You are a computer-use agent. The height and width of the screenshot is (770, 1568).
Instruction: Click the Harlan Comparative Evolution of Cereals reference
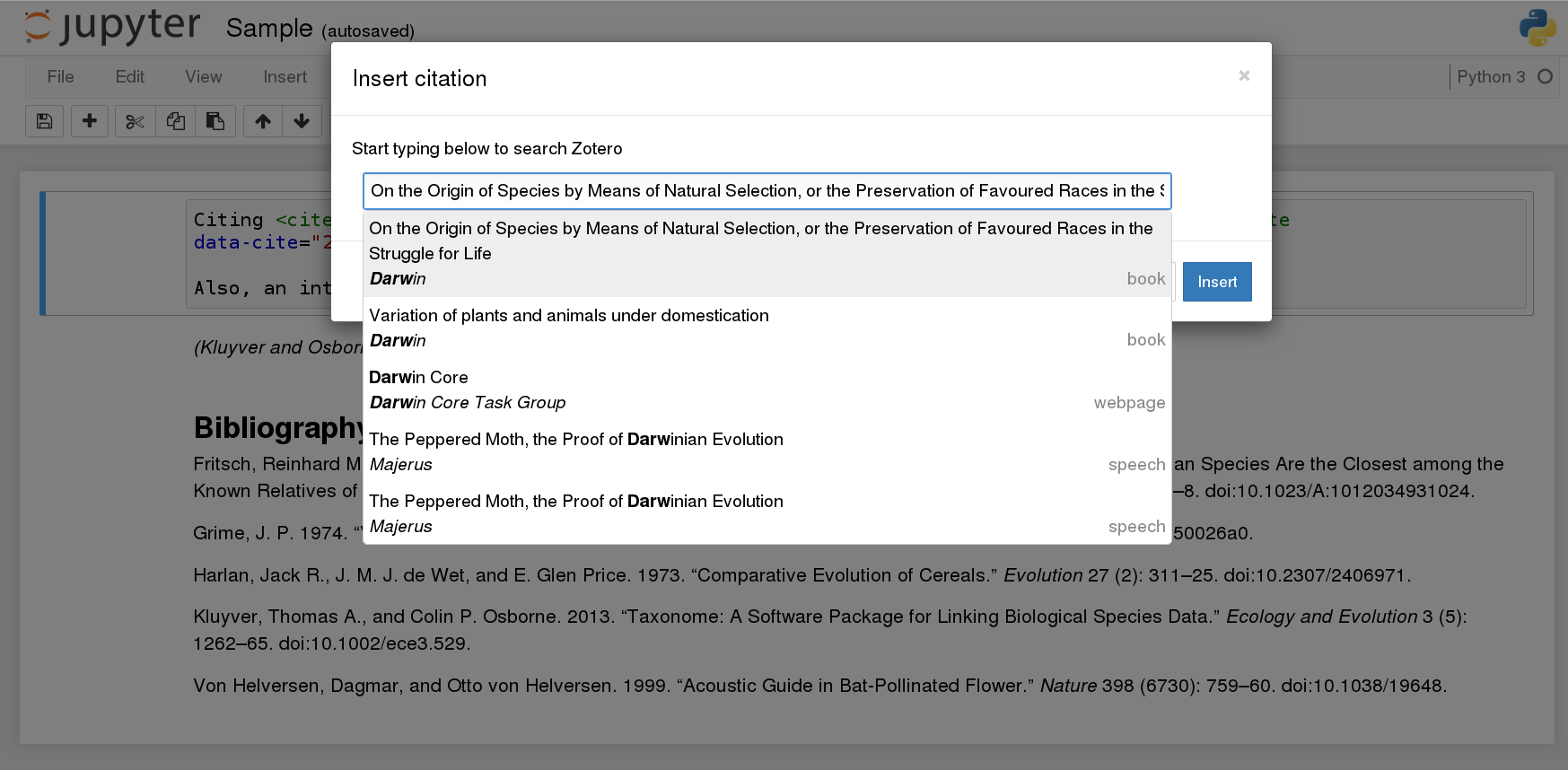802,575
